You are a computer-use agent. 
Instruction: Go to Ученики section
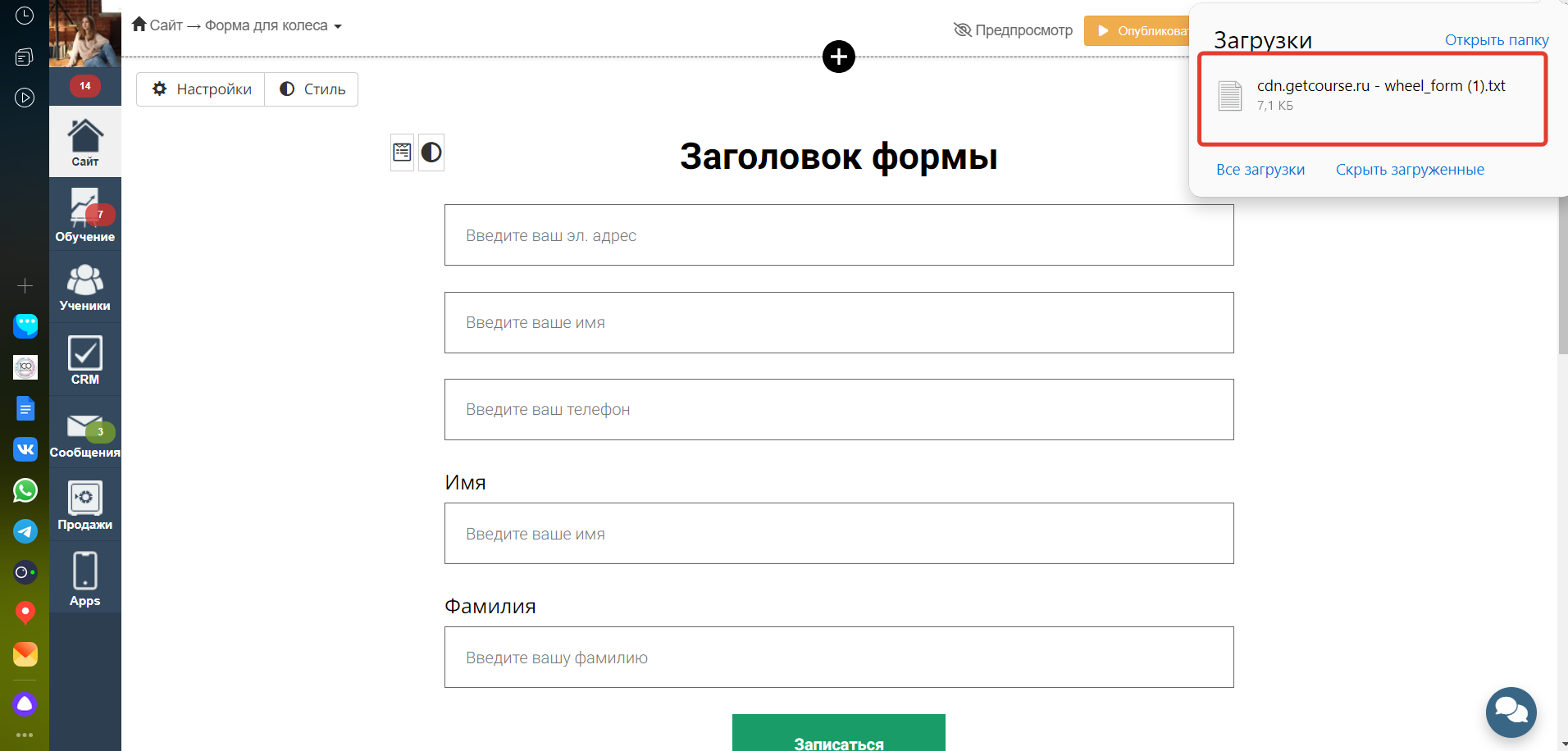(84, 288)
